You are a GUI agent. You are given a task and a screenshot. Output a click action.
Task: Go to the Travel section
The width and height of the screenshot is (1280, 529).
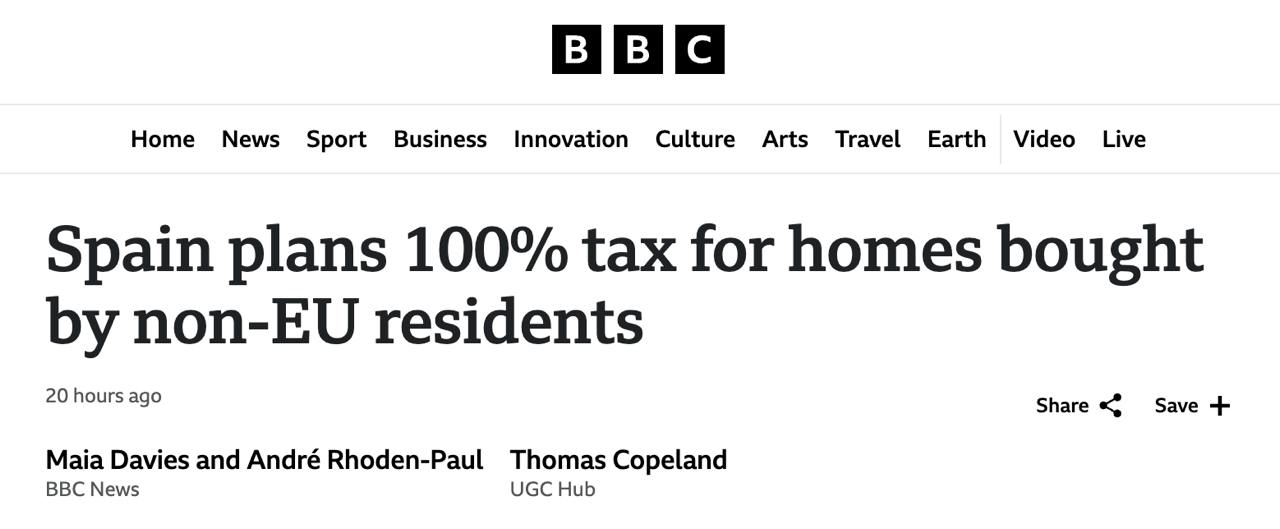(x=868, y=139)
